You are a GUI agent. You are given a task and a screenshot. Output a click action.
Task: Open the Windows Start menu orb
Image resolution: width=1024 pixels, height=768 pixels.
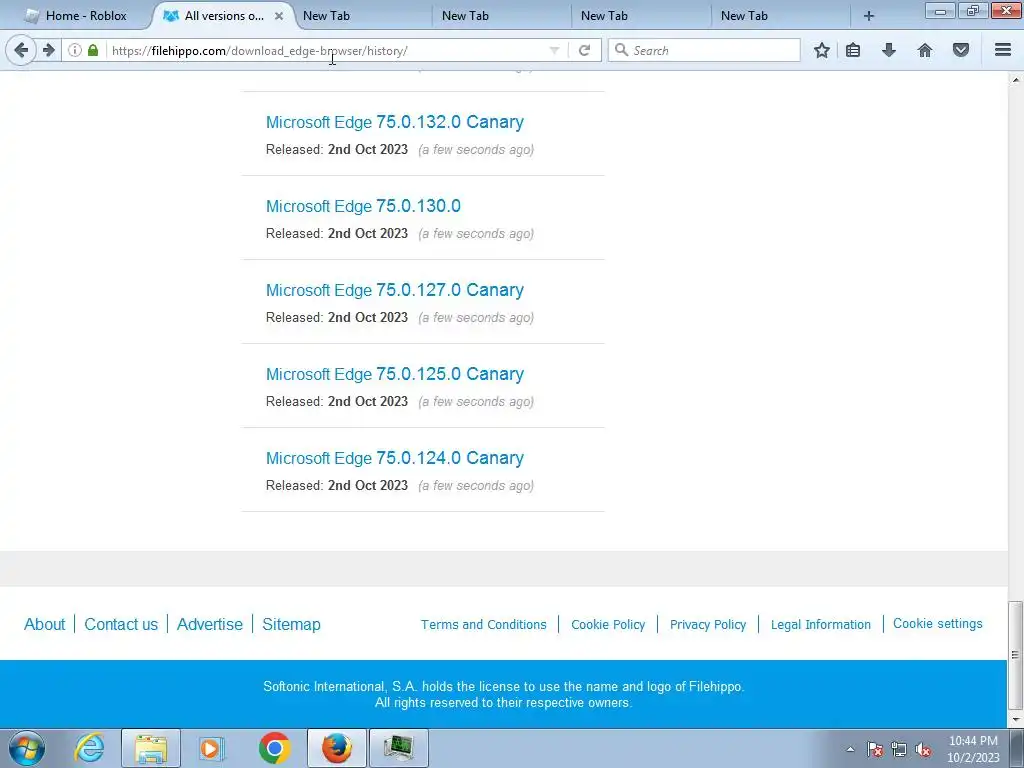tap(27, 748)
